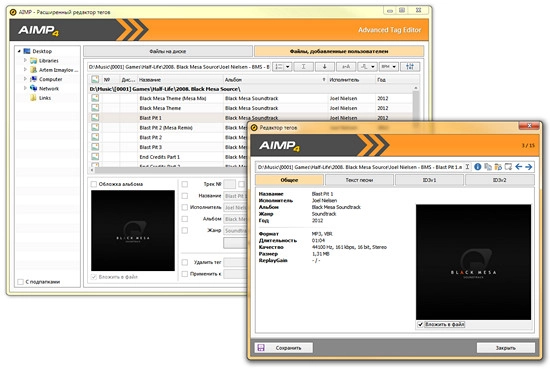Viewport: 550px width, 369px height.
Task: Open the waveform button dropdown arrow
Action: 373,66
